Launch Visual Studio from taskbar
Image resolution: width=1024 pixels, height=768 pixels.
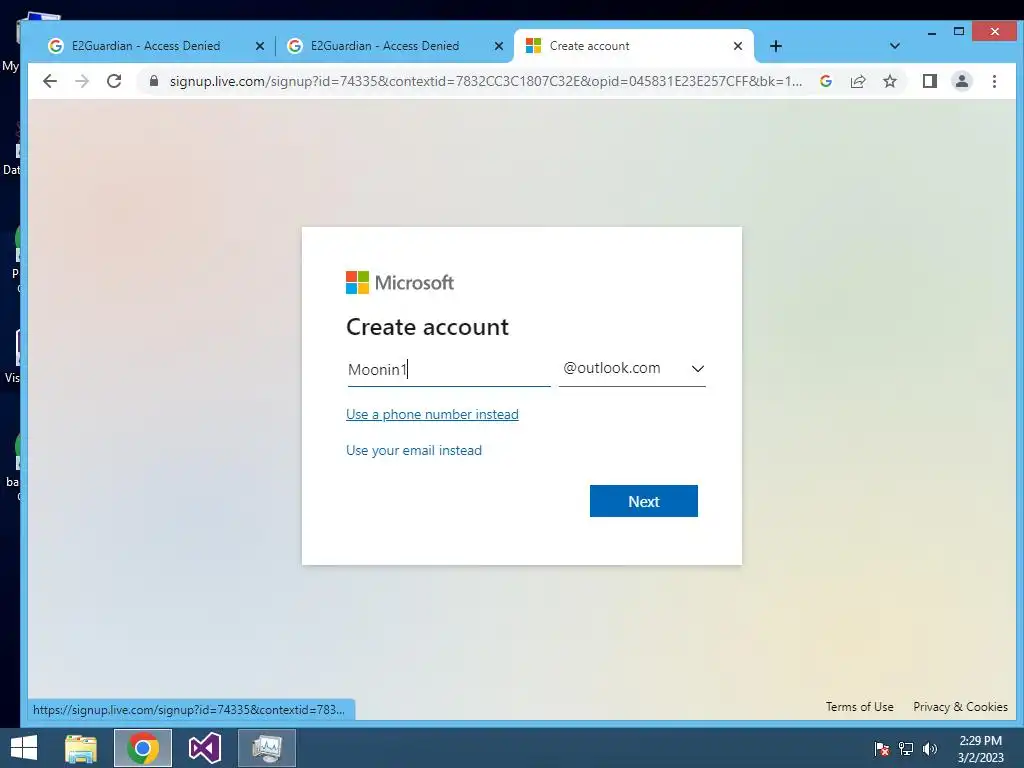(204, 748)
